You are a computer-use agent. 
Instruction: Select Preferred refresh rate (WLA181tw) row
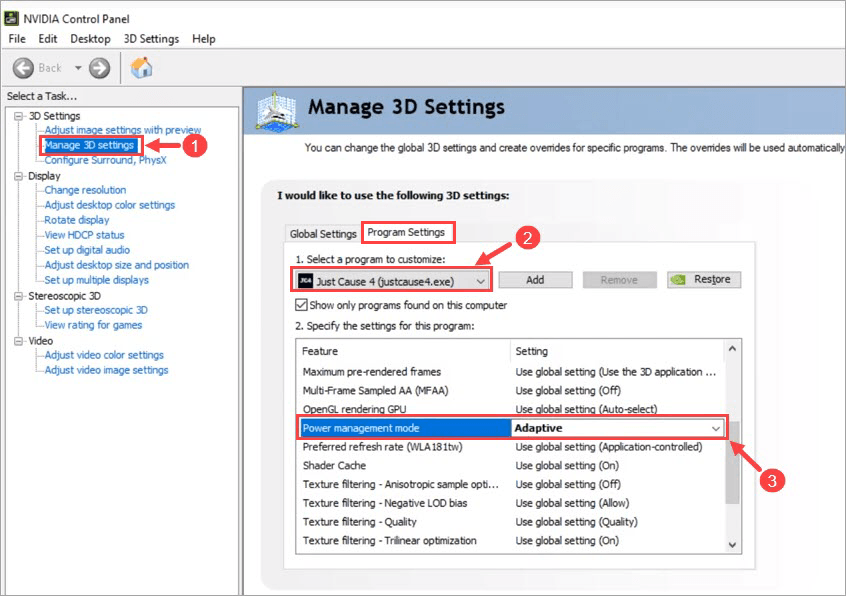coord(509,447)
